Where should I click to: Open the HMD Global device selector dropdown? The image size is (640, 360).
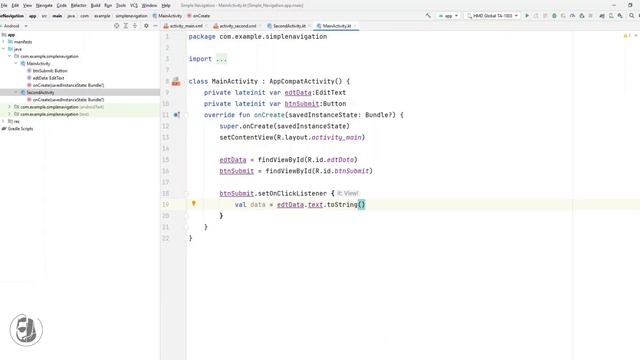493,16
